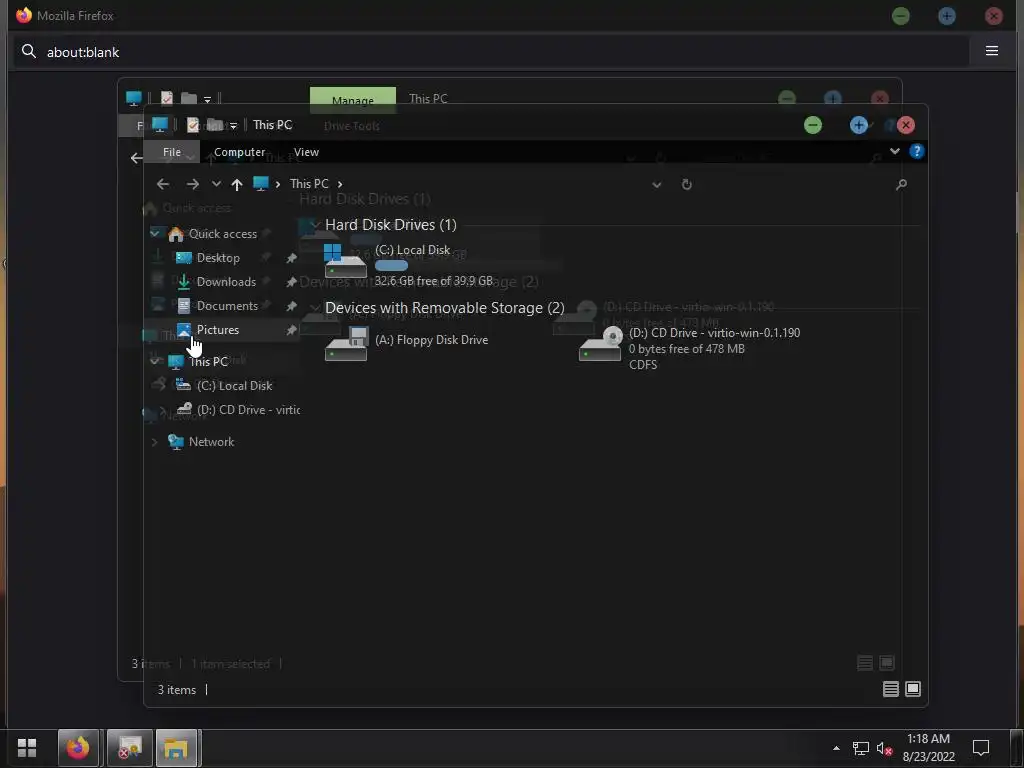The image size is (1024, 768).
Task: Open the Firefox hamburger menu
Action: 991,51
